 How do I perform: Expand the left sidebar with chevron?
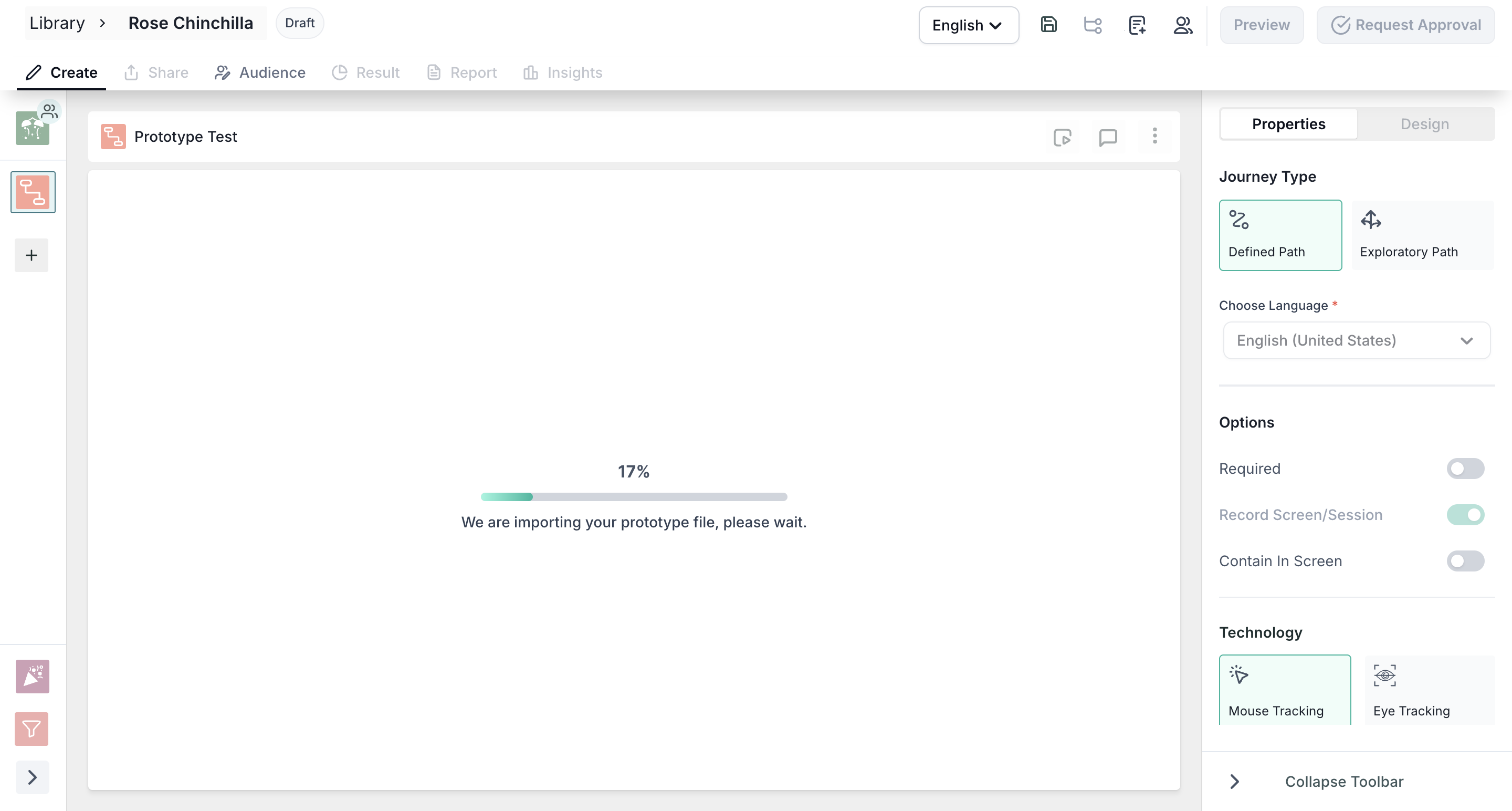32,777
